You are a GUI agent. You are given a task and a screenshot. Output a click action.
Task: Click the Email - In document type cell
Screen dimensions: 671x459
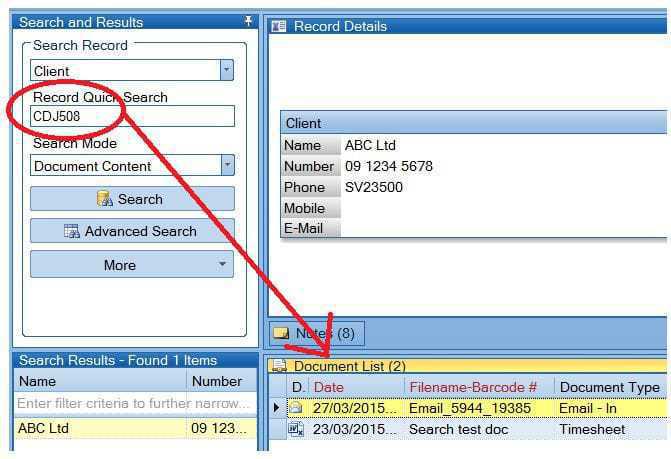click(x=611, y=408)
